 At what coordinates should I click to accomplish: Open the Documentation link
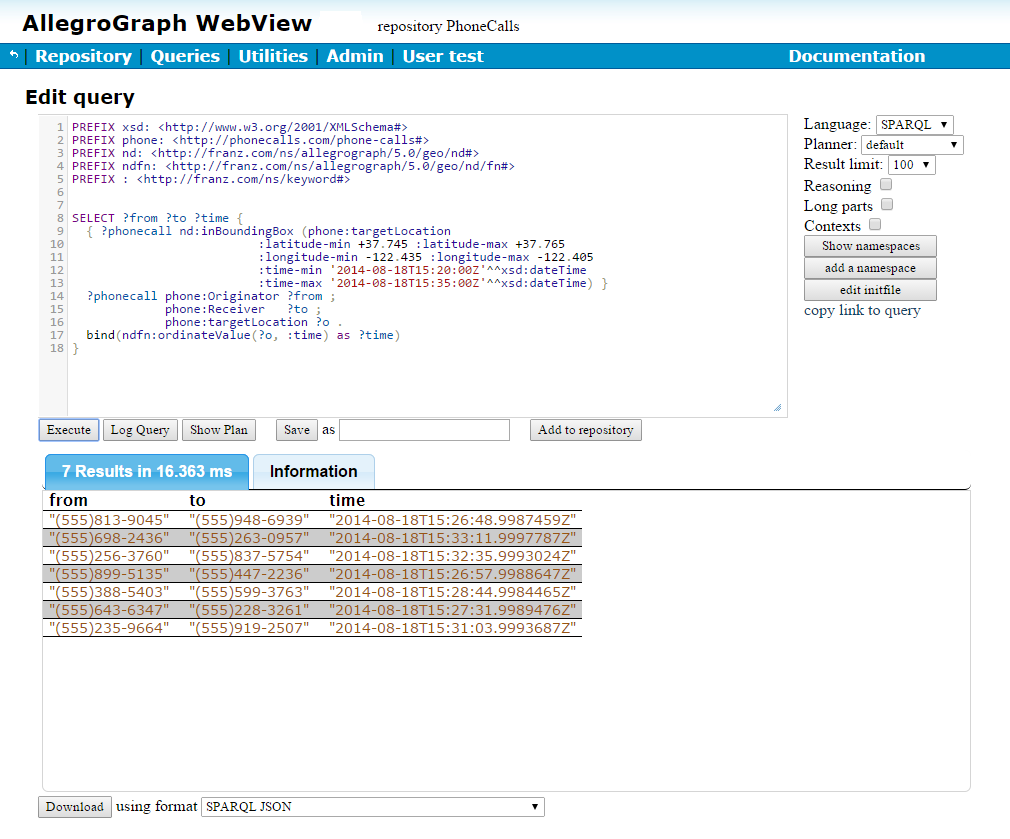[x=856, y=56]
